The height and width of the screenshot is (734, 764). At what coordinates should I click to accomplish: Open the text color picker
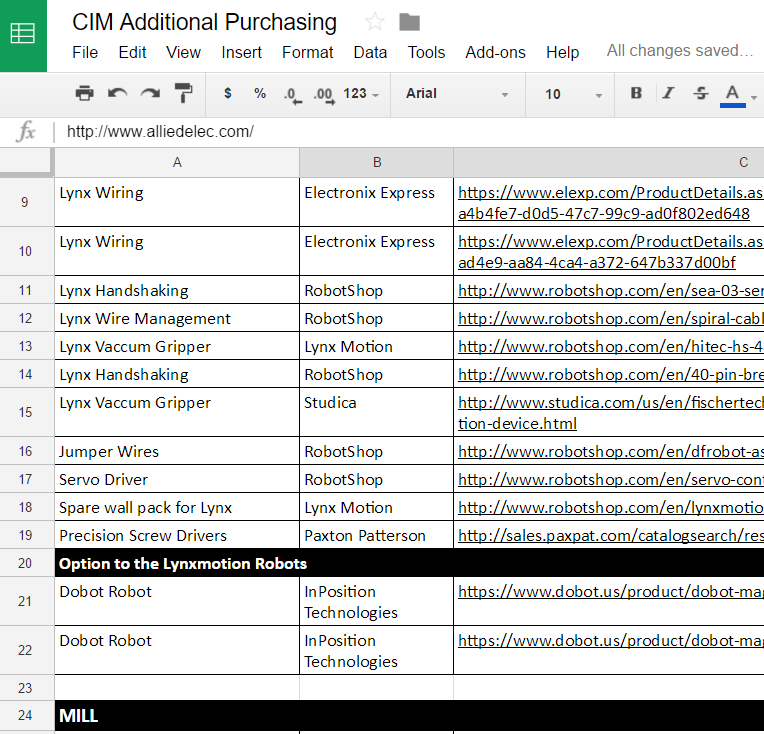click(x=733, y=95)
